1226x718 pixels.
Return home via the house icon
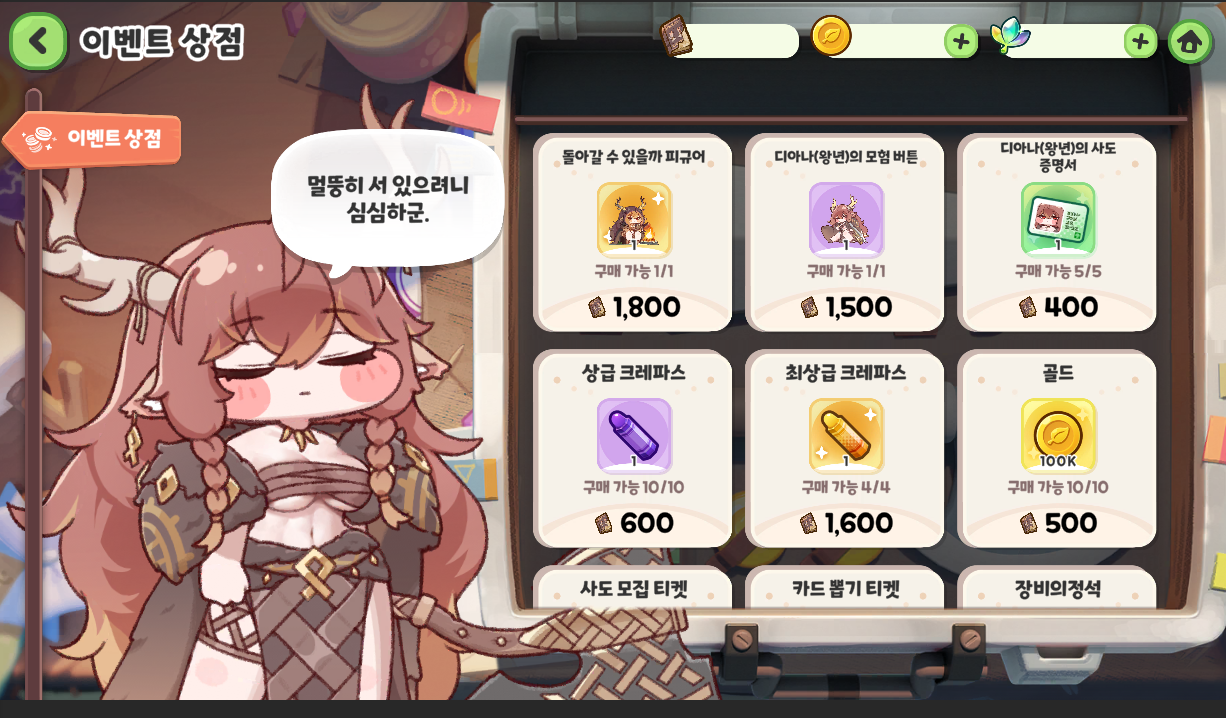click(1189, 41)
